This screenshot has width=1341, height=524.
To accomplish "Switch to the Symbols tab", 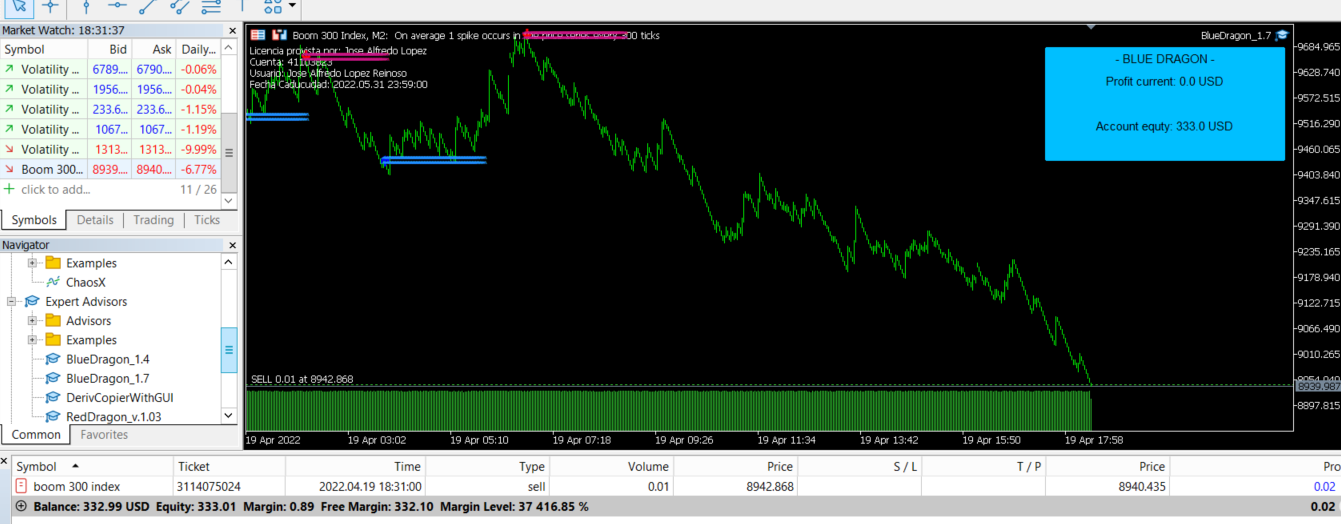I will pos(34,220).
